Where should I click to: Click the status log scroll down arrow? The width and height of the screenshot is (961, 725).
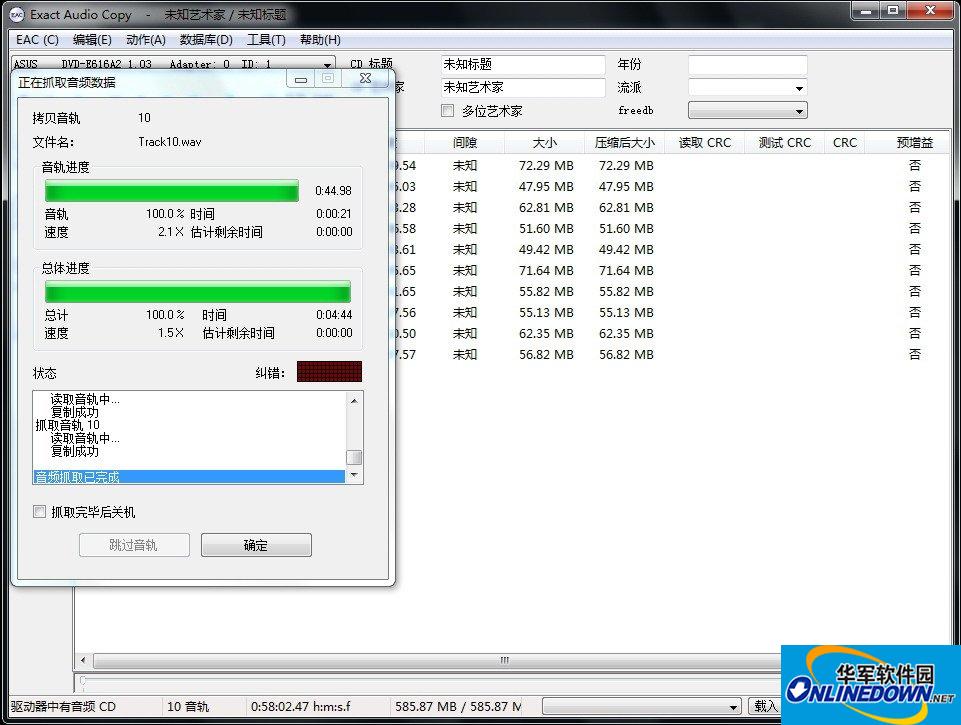click(354, 475)
